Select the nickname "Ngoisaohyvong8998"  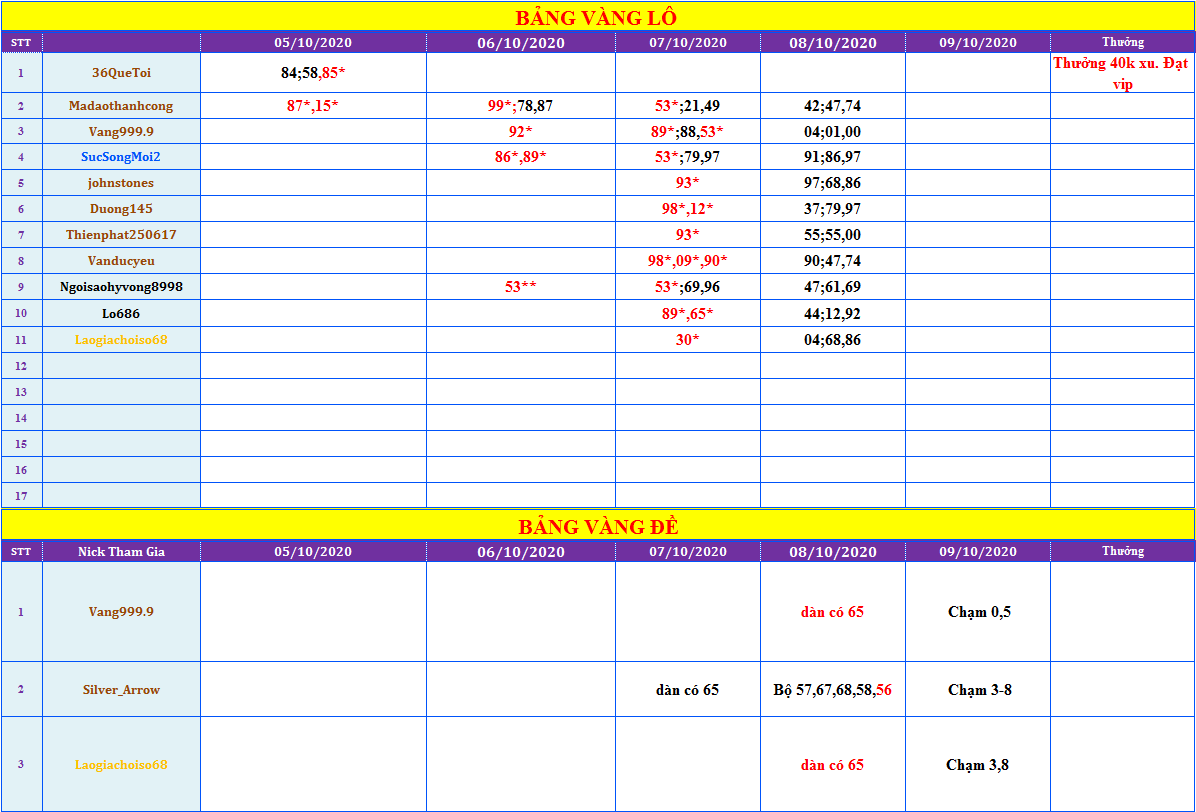[121, 287]
